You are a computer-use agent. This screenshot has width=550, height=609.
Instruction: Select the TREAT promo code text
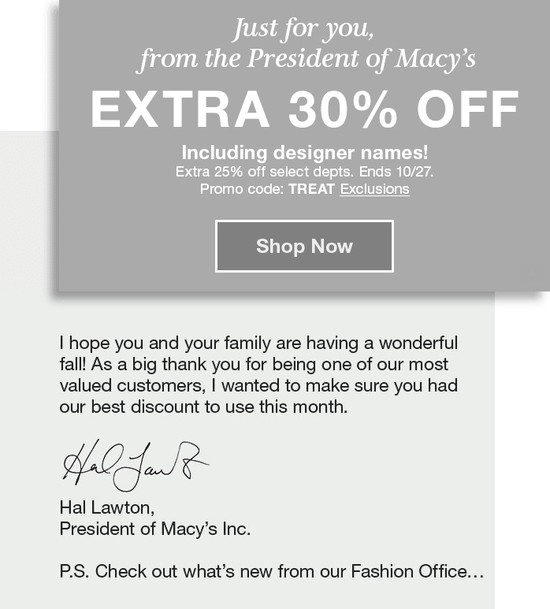312,189
